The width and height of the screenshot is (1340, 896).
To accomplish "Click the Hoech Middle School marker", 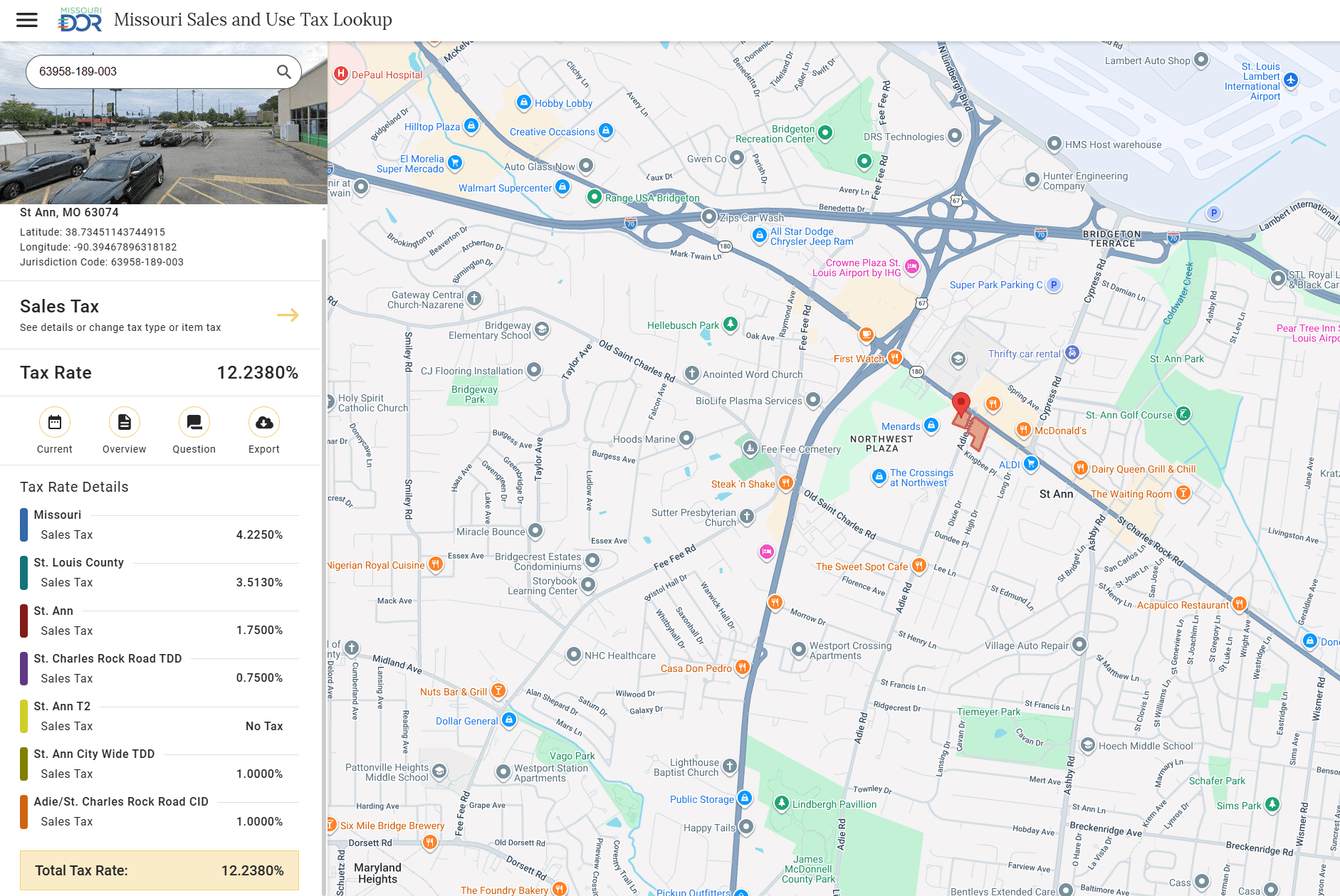I will [1088, 745].
